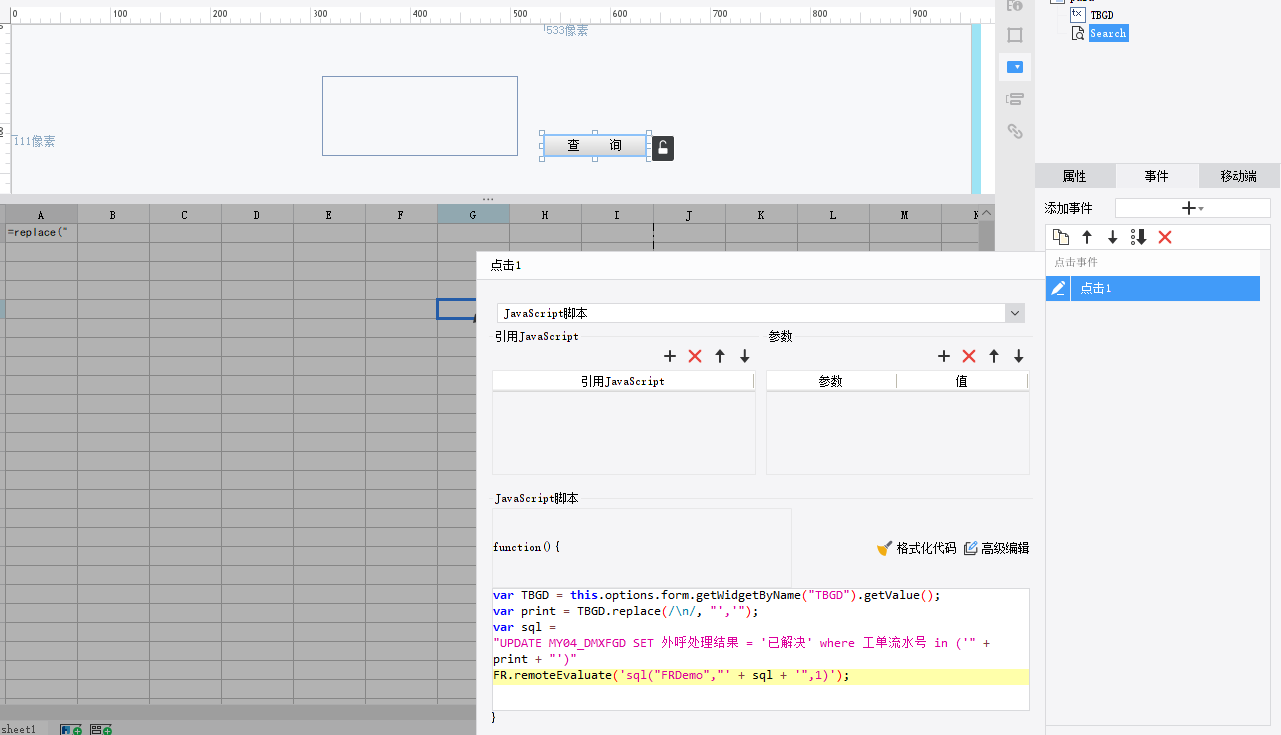1281x735 pixels.
Task: Click the 参数 column header
Action: click(831, 381)
